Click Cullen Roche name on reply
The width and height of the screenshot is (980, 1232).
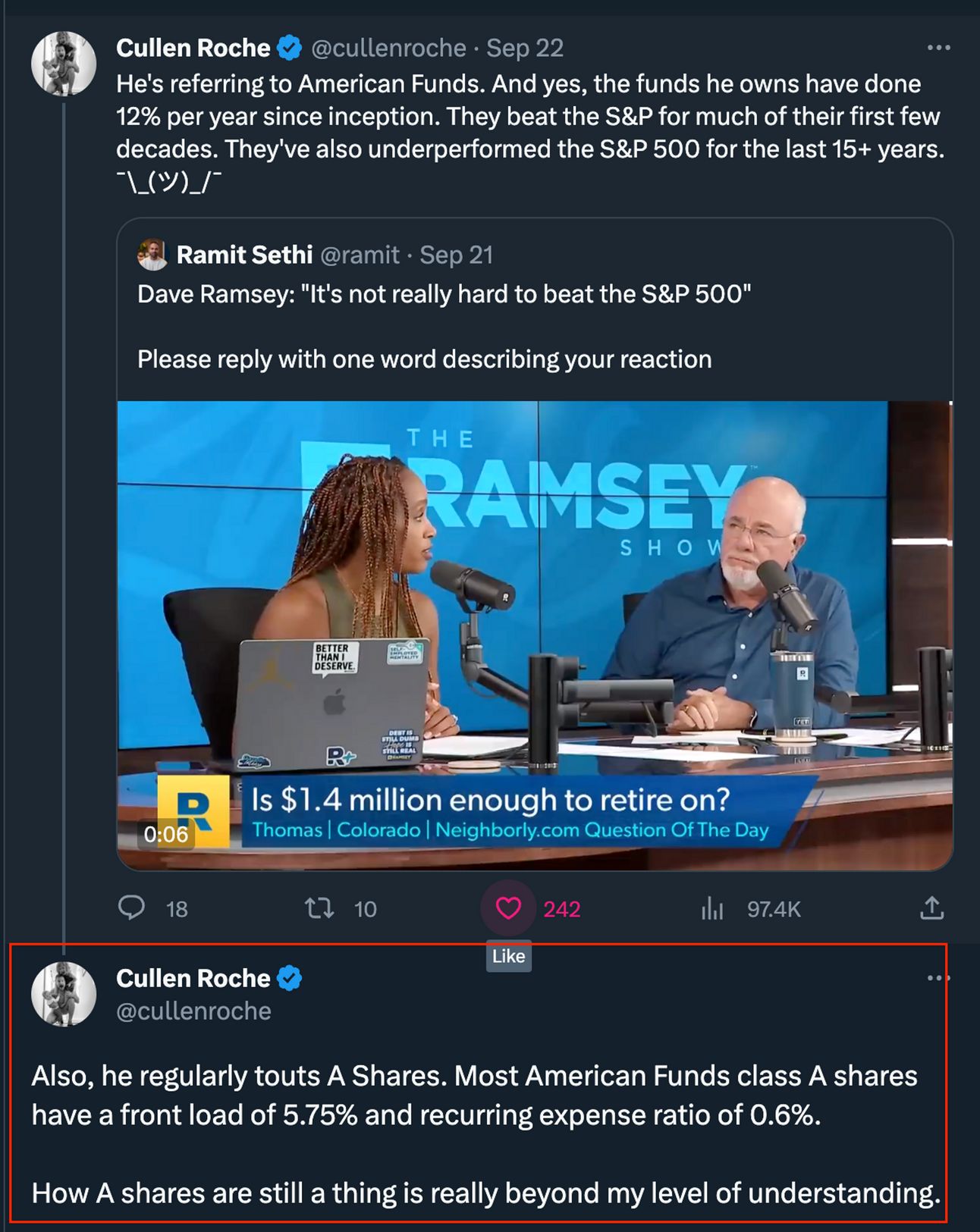(x=193, y=978)
